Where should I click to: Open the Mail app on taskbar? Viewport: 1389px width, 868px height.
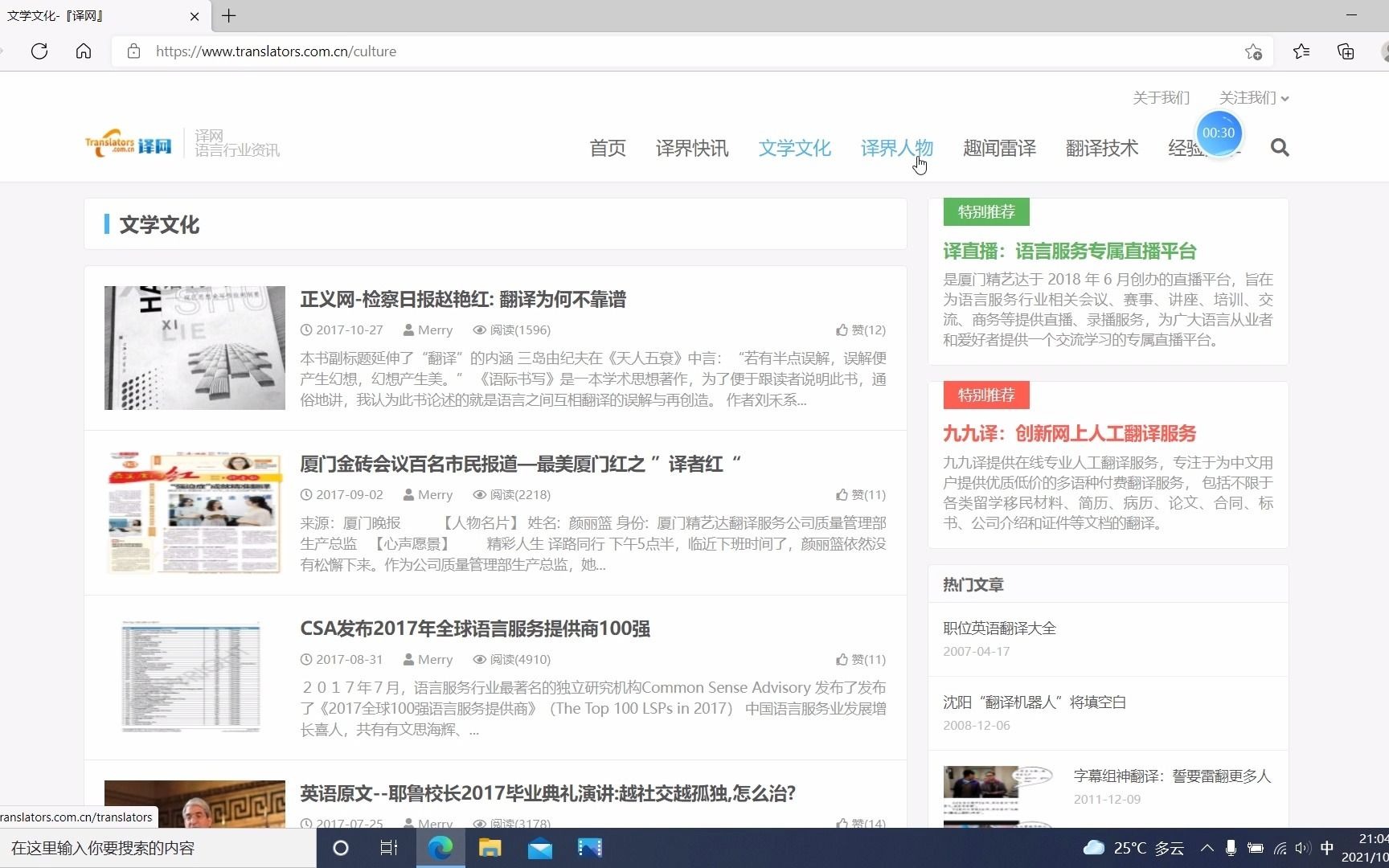point(539,848)
